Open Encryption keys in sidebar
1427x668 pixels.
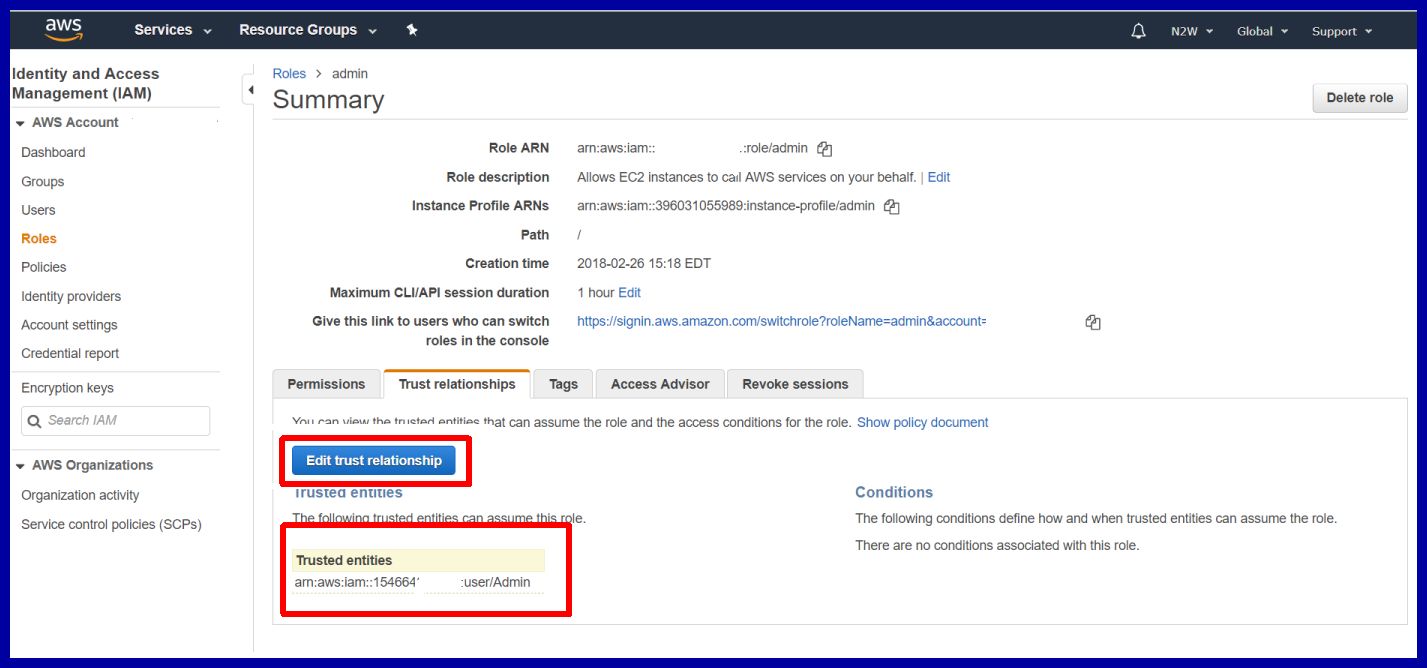point(67,388)
